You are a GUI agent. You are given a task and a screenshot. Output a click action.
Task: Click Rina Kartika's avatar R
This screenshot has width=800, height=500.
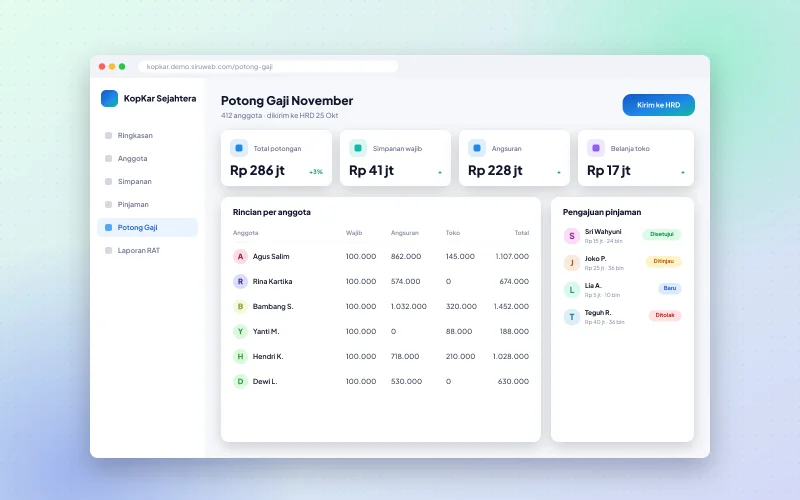(240, 282)
